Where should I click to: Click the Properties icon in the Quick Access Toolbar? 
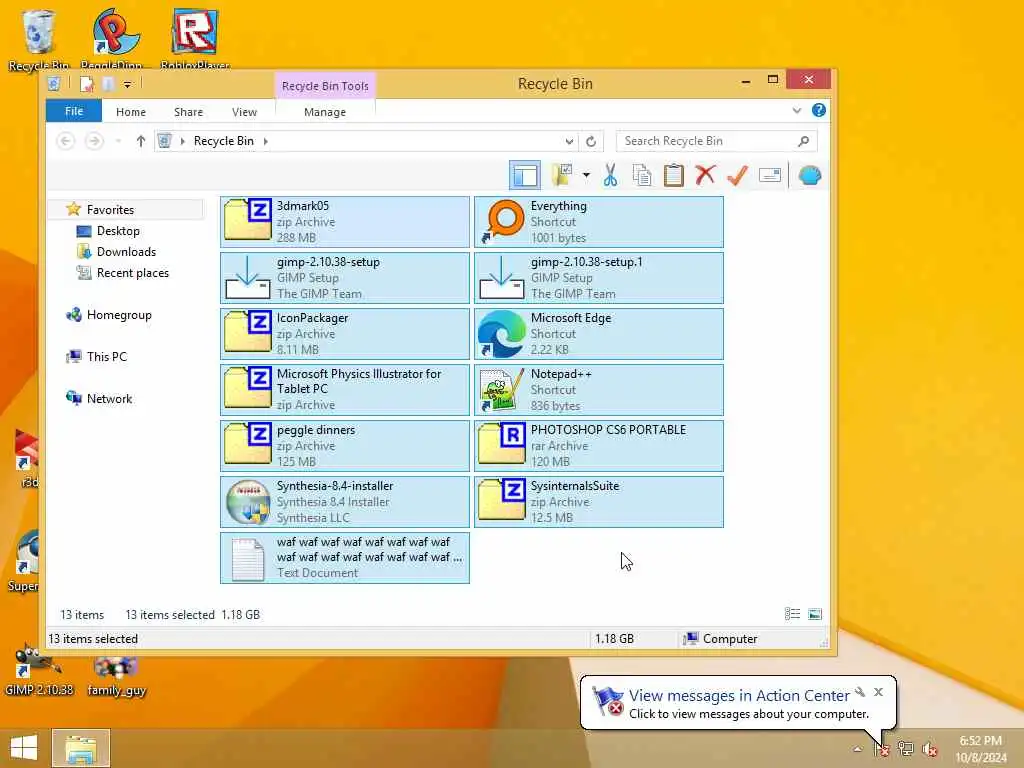(87, 84)
